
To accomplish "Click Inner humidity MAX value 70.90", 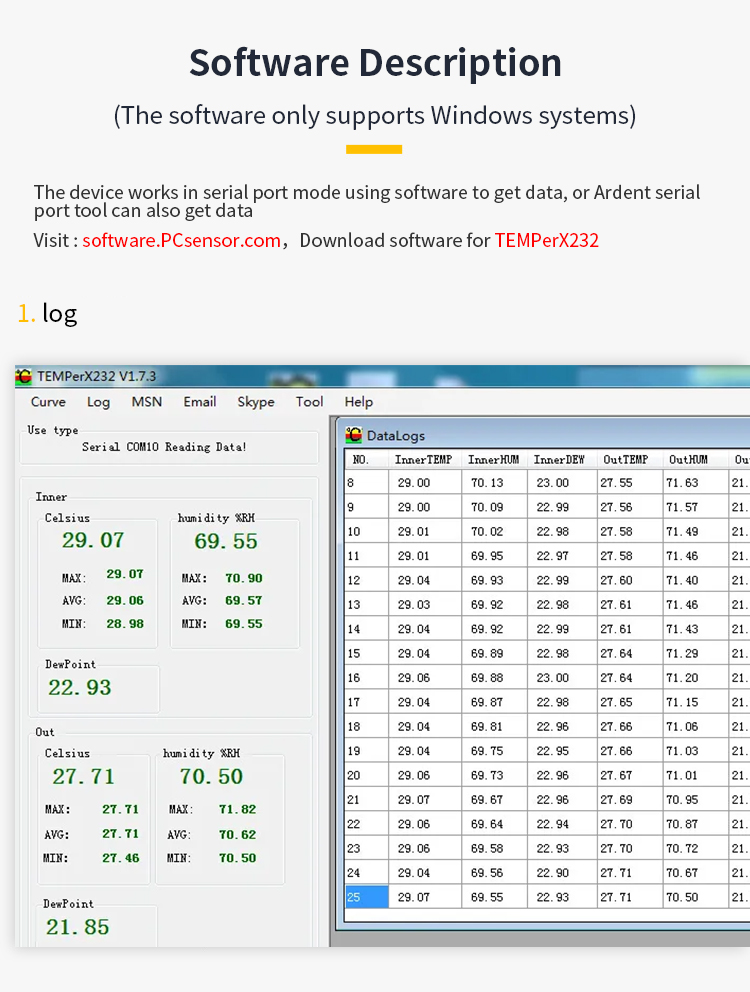I will click(244, 578).
